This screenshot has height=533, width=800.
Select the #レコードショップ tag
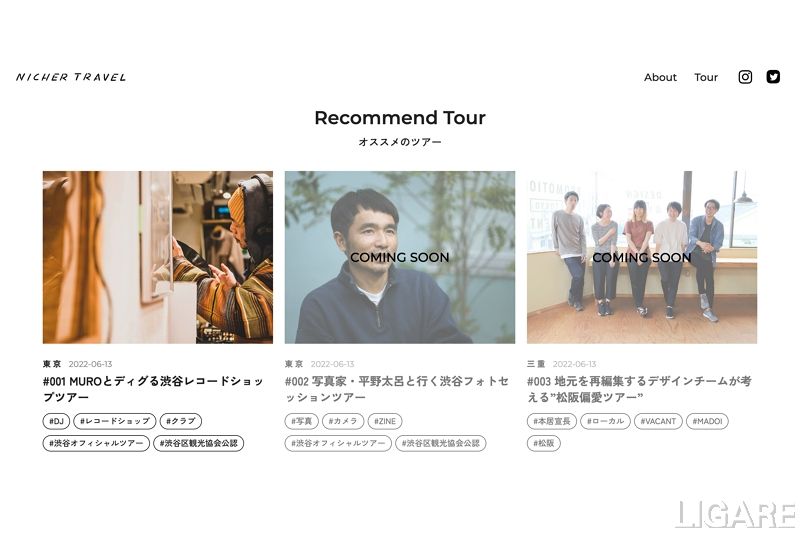(x=115, y=421)
